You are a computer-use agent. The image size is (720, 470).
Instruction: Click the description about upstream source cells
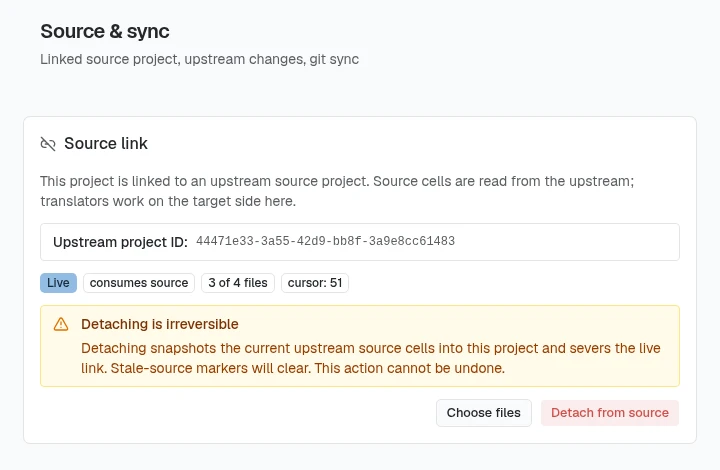(337, 191)
